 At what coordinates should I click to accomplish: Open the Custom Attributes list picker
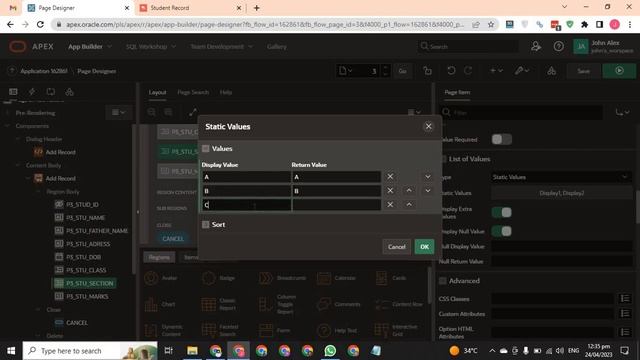[624, 313]
